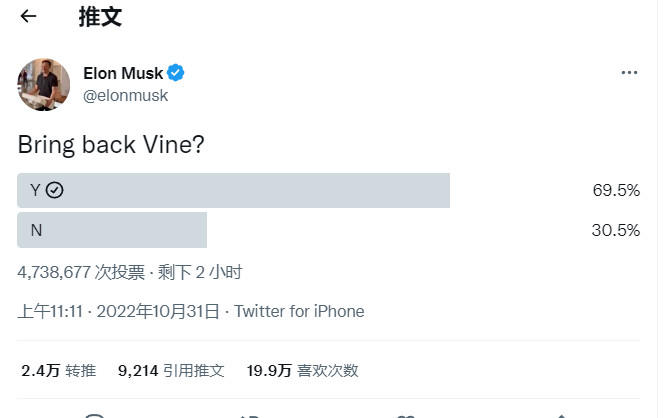Open the 上午11:11 2022年10月31日 timestamp link
Screen dimensions: 663x418
point(119,311)
